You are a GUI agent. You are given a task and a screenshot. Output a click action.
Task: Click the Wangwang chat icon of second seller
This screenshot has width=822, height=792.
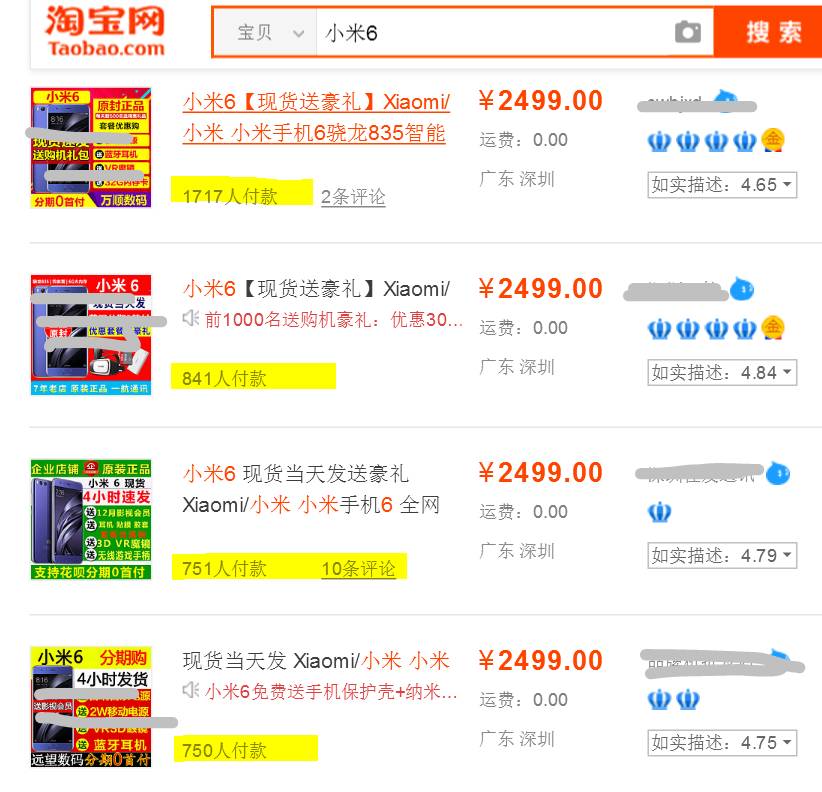pyautogui.click(x=742, y=288)
